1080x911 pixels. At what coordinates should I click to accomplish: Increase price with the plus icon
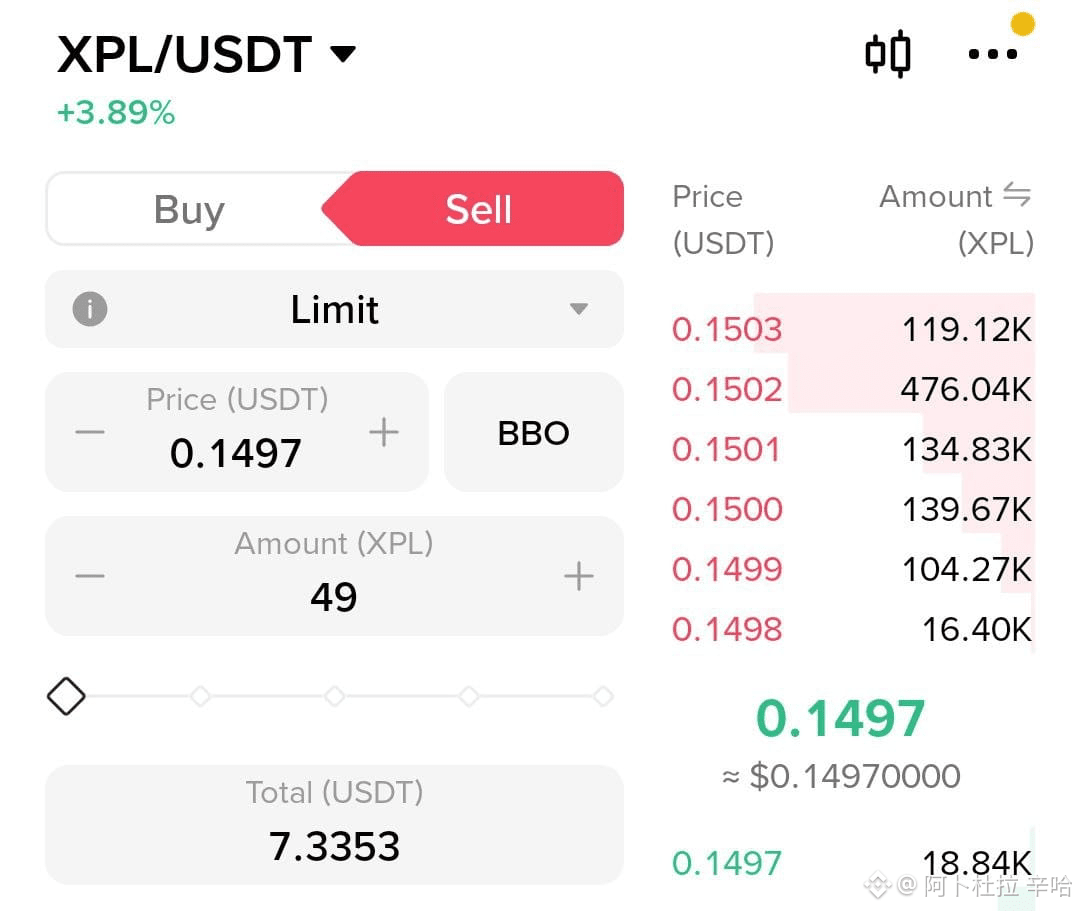384,432
